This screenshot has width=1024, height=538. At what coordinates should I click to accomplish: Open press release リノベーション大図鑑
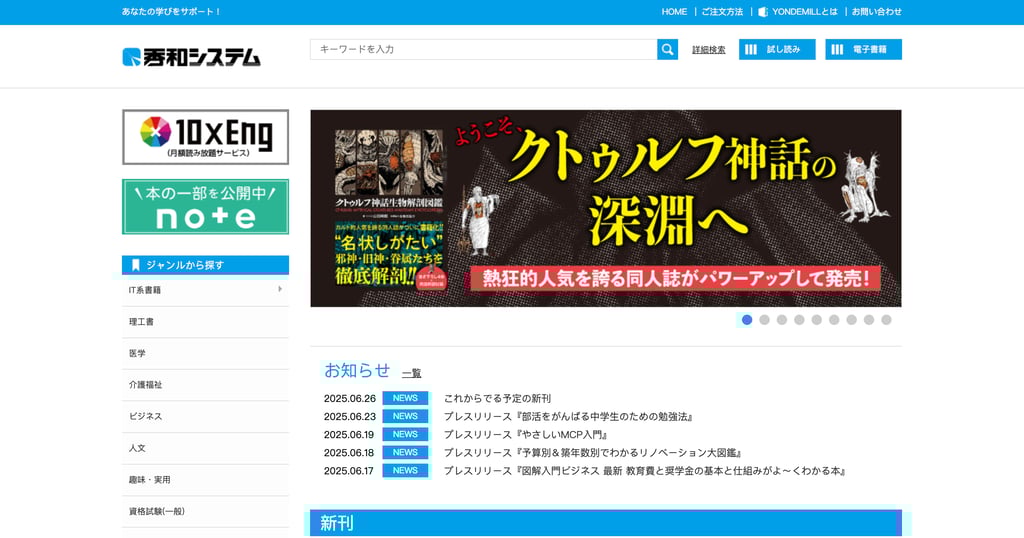593,452
